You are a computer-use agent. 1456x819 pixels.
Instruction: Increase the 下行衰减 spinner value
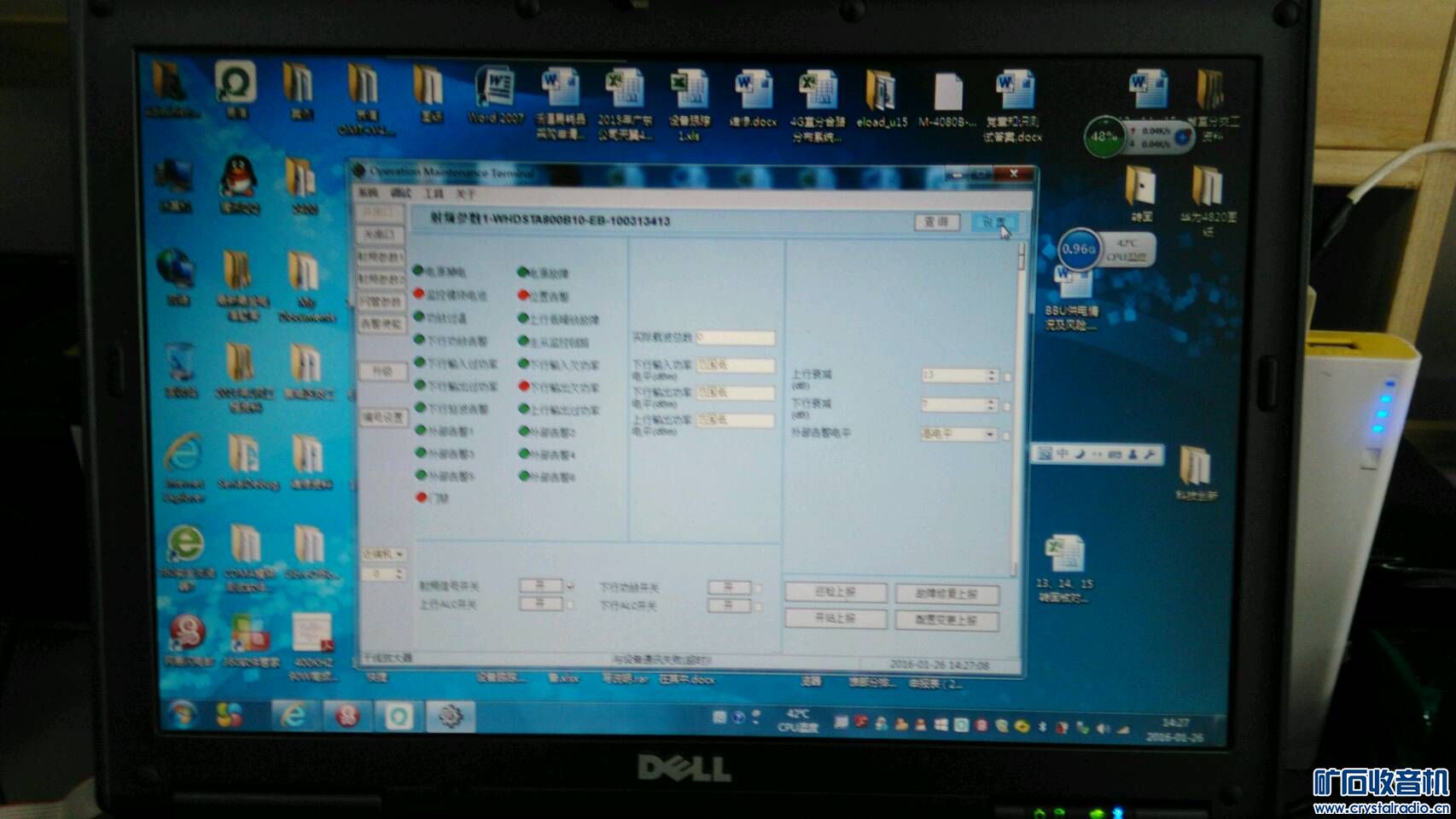click(x=992, y=401)
